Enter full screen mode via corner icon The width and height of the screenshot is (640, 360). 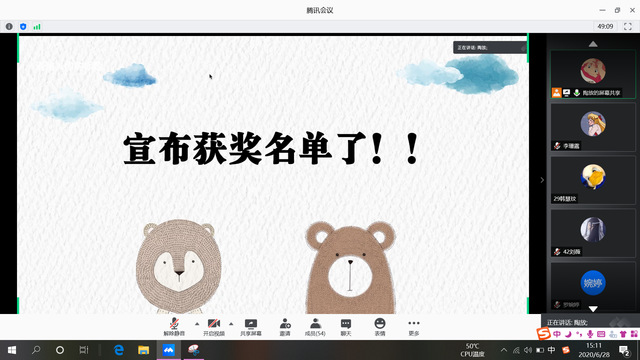coord(628,27)
